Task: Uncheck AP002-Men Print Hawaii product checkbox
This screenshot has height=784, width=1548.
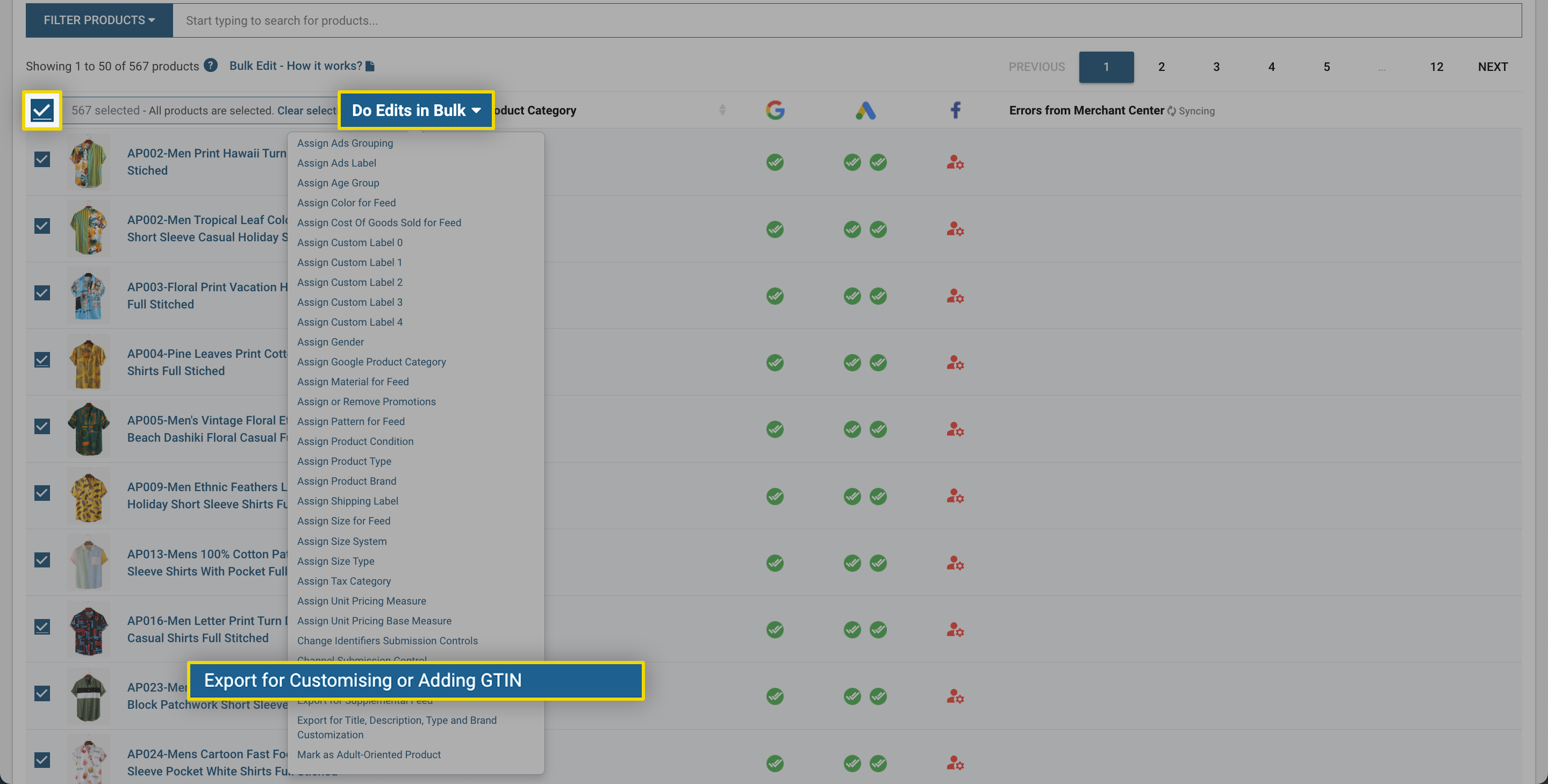Action: click(x=42, y=159)
